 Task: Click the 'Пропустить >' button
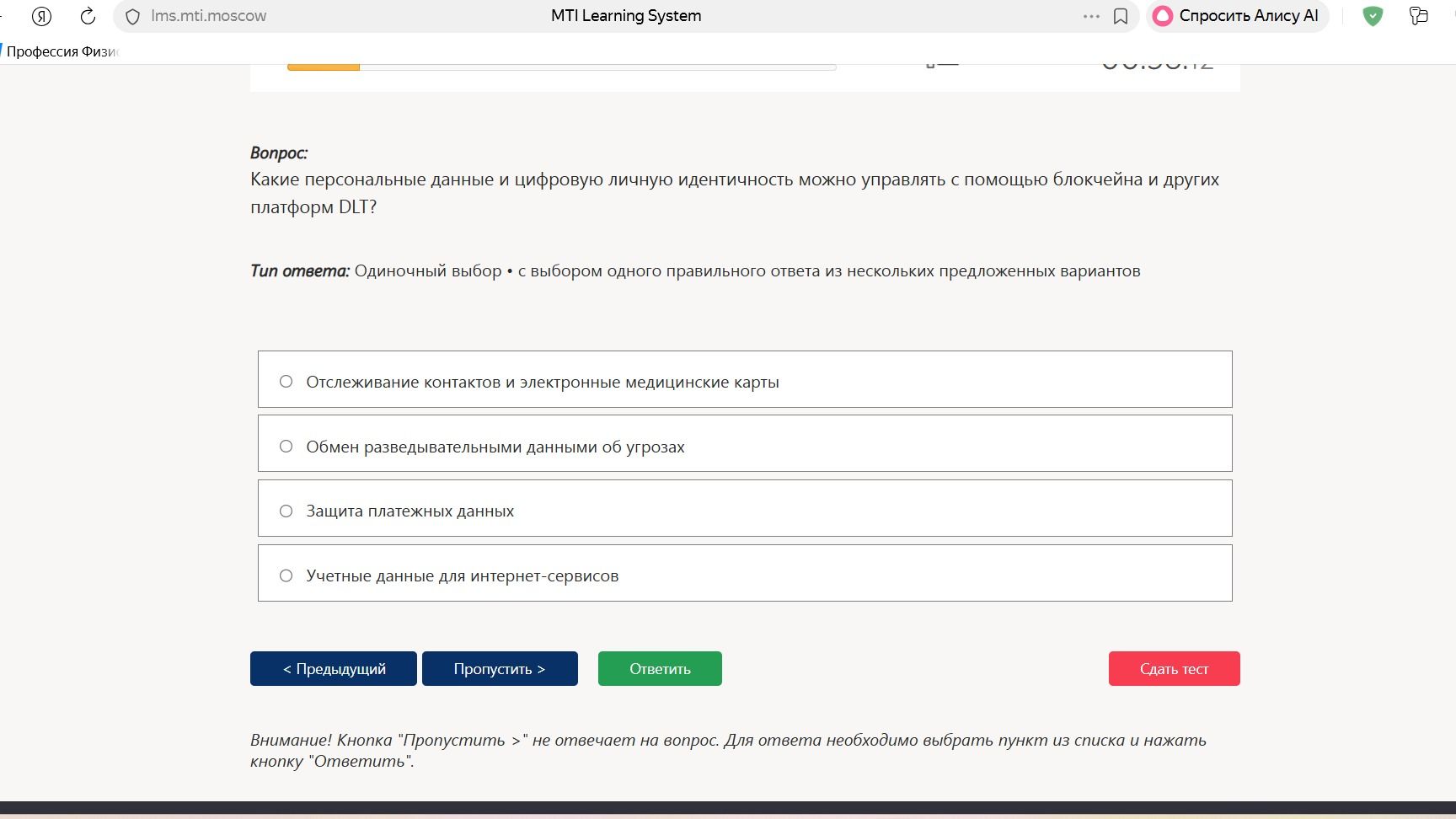pos(500,668)
